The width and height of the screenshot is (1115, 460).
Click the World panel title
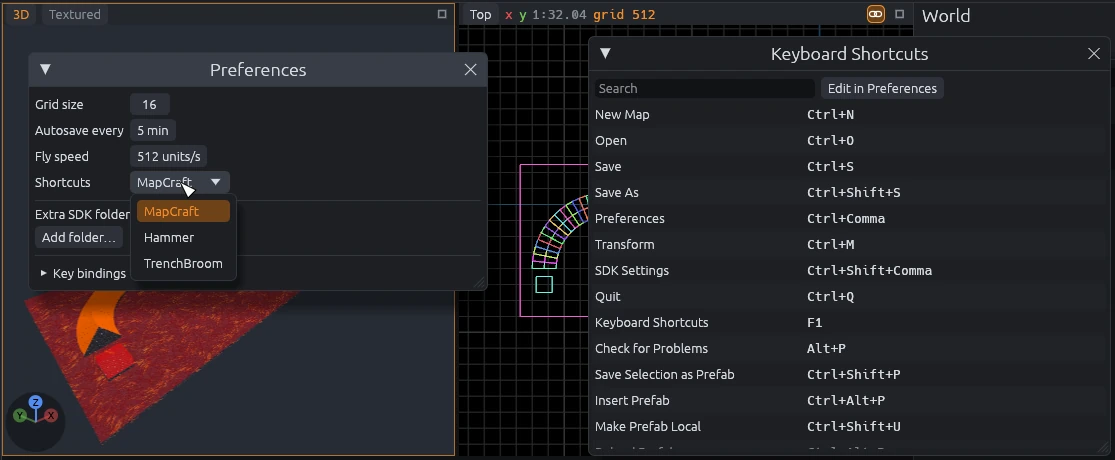pos(946,16)
